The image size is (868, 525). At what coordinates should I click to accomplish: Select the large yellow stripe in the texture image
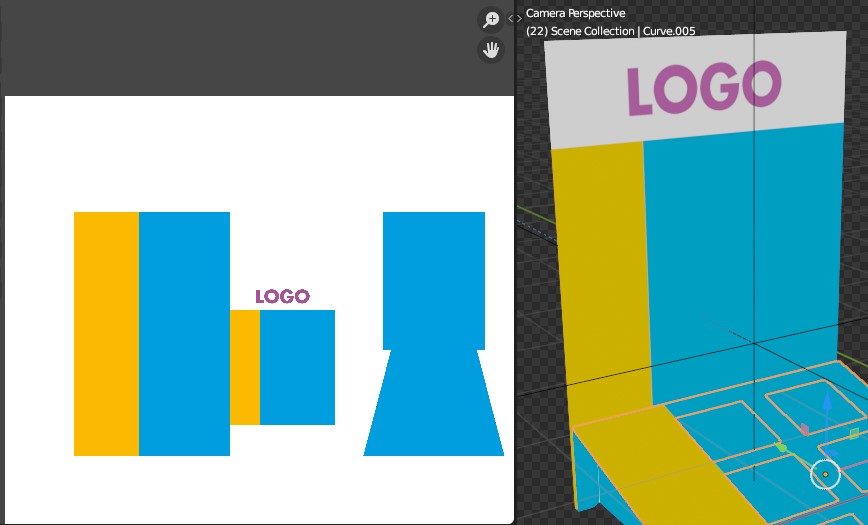(106, 333)
